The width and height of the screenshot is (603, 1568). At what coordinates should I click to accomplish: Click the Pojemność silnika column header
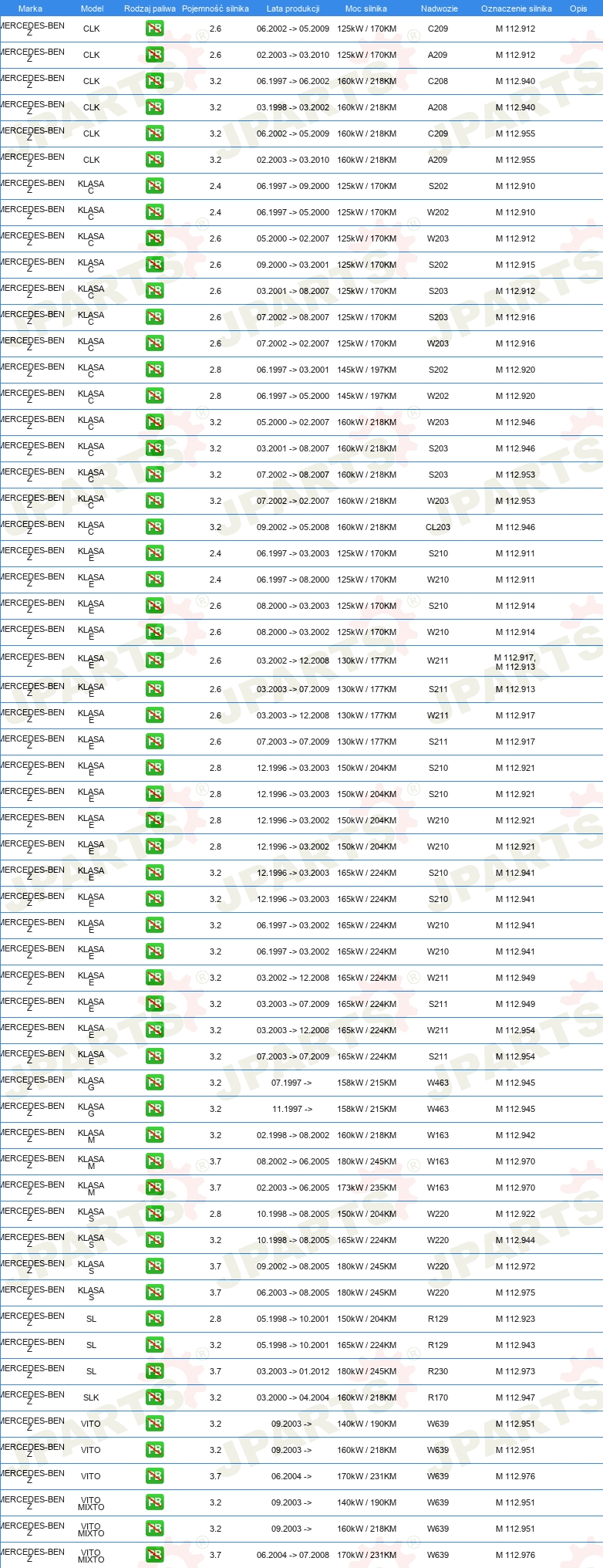(215, 8)
